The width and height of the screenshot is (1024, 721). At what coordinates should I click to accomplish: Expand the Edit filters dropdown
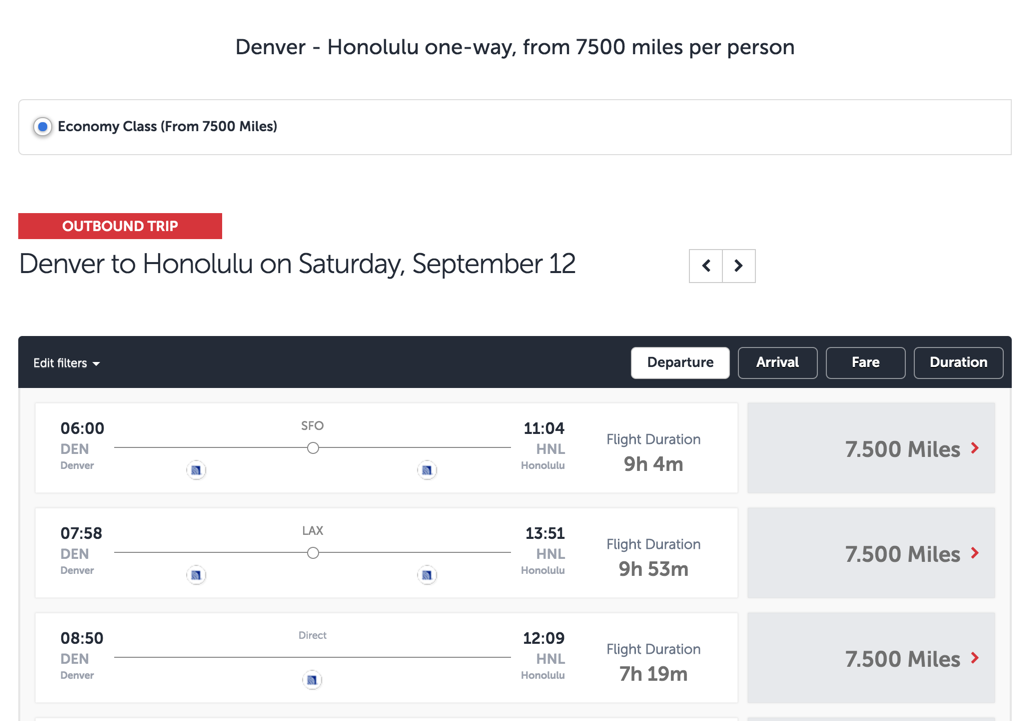(67, 363)
